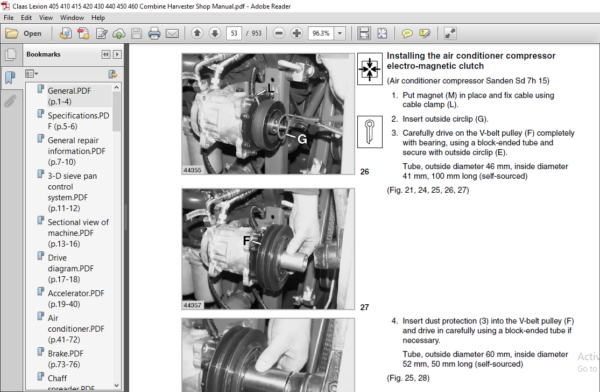Click the Bookmarks panel right-arrow button
The image size is (600, 392).
pyautogui.click(x=117, y=54)
